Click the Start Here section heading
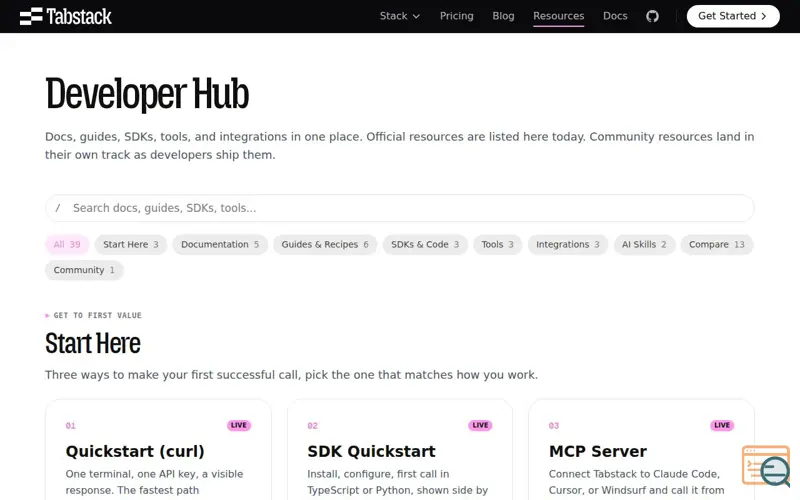This screenshot has height=500, width=800. (x=93, y=343)
